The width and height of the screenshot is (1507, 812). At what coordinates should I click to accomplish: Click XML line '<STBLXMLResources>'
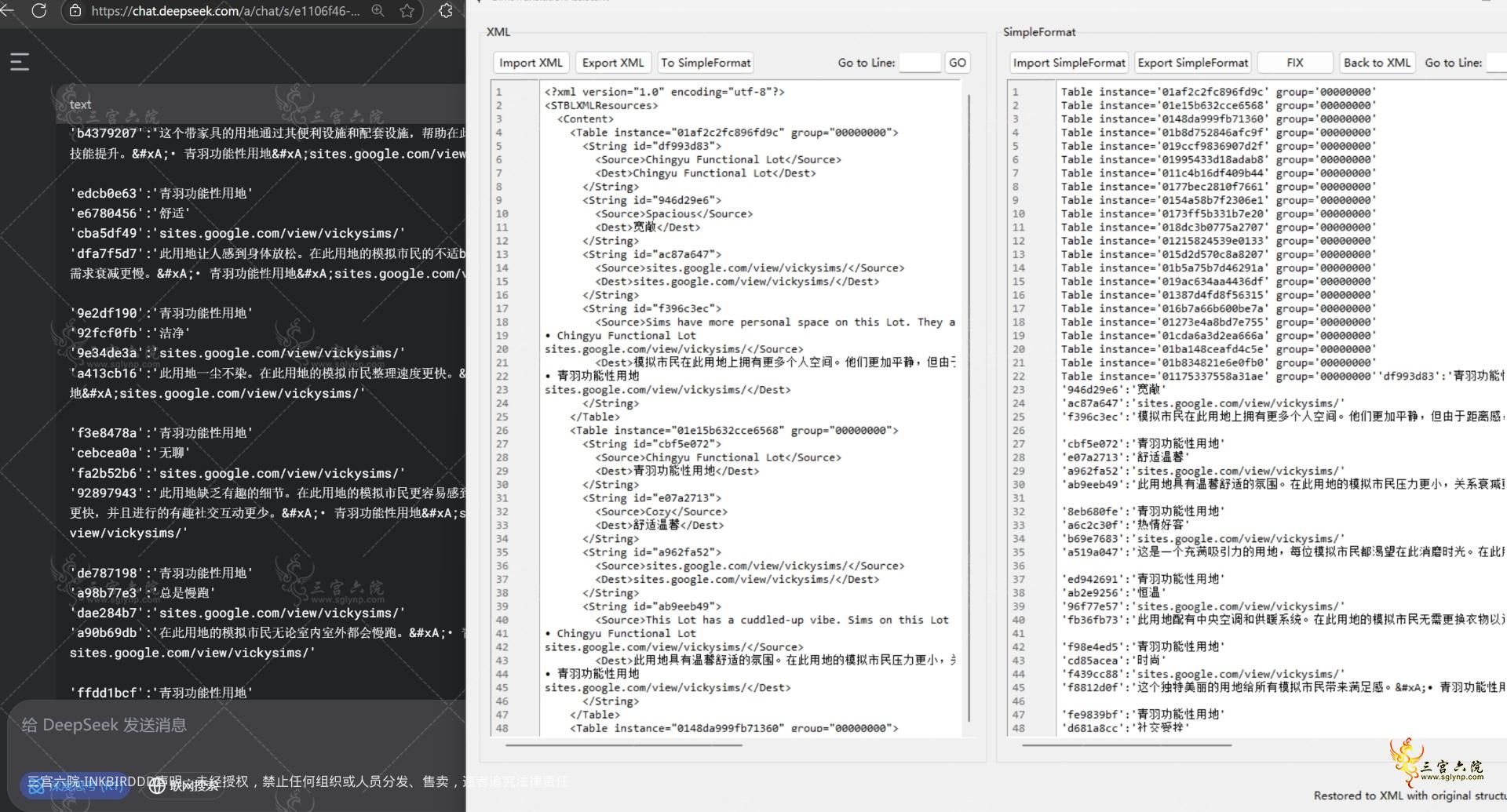click(601, 106)
